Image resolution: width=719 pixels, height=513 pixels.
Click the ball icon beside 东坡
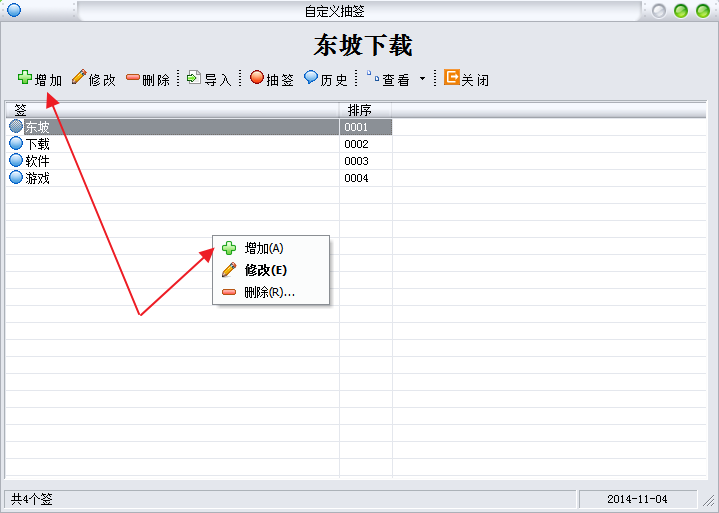click(x=16, y=126)
